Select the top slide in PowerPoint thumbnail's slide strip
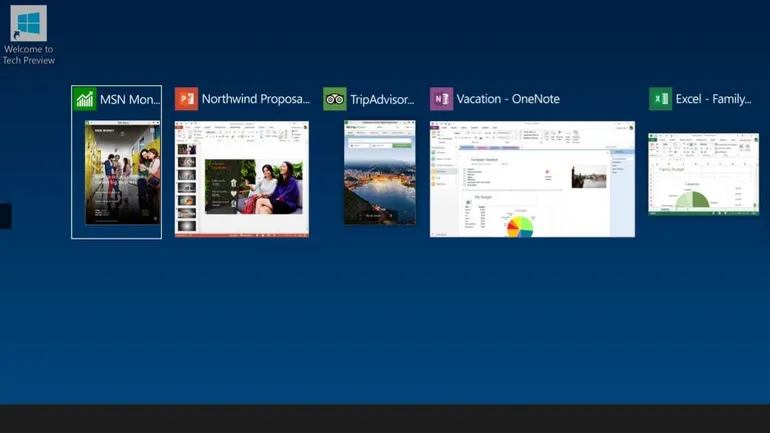This screenshot has height=433, width=770. 187,149
